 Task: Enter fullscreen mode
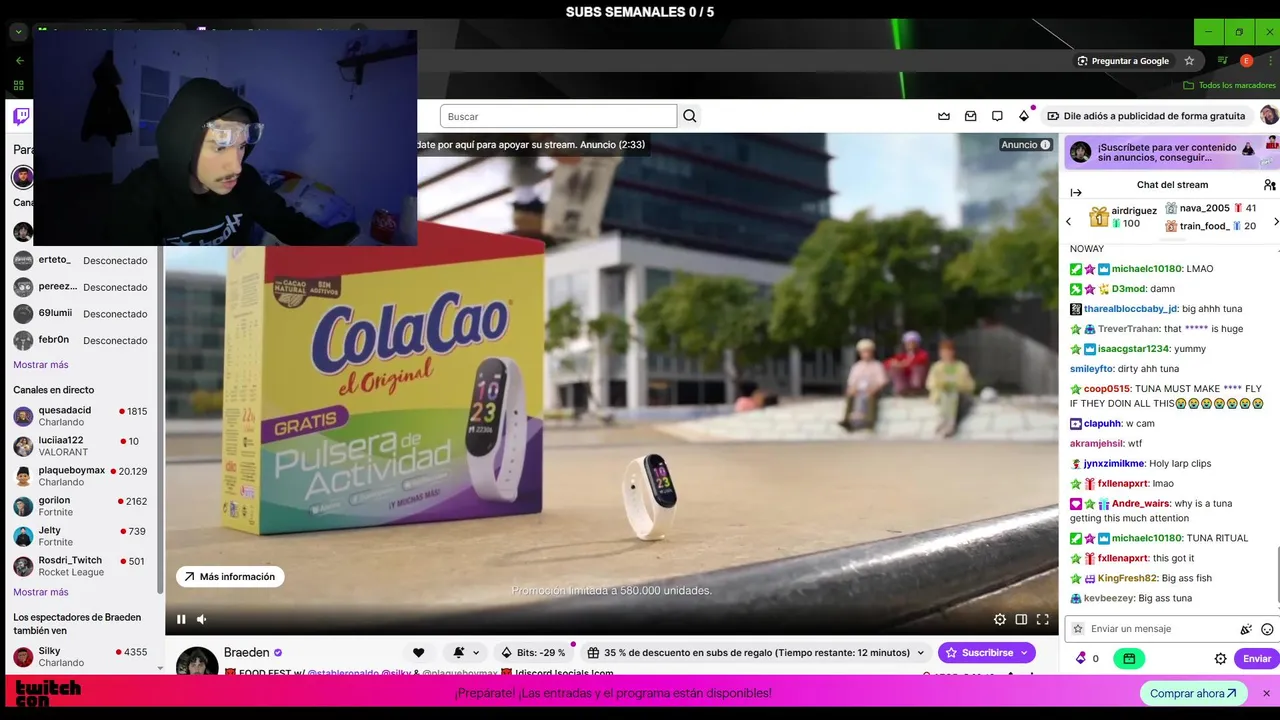pos(1042,619)
